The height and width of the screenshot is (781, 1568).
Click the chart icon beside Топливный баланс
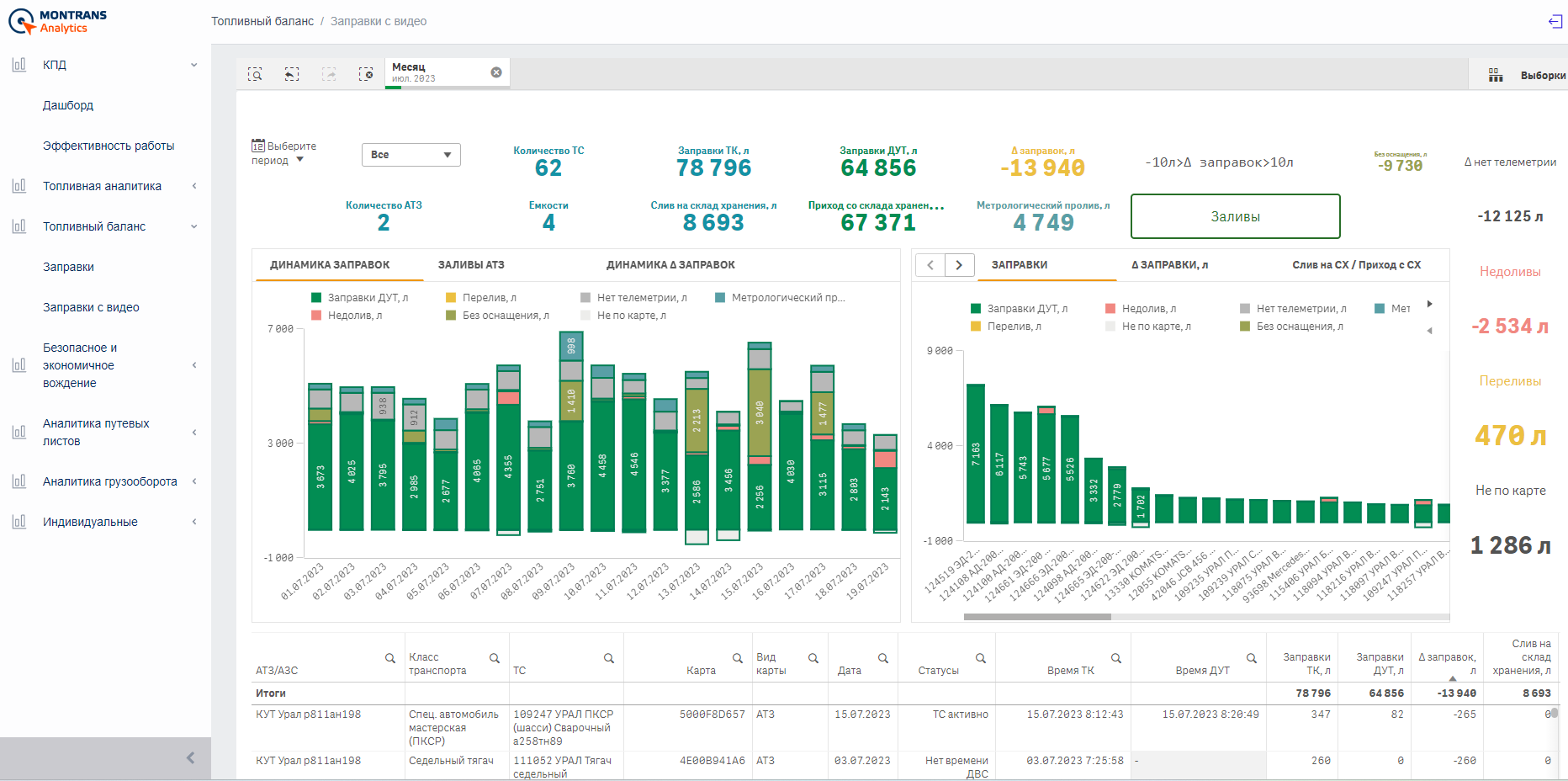coord(19,226)
